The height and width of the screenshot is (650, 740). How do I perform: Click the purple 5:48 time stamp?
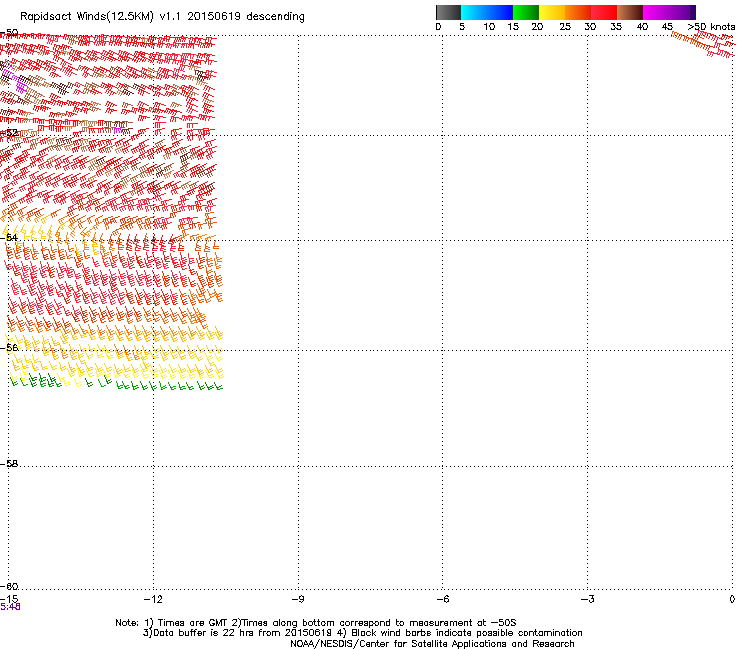tap(10, 607)
